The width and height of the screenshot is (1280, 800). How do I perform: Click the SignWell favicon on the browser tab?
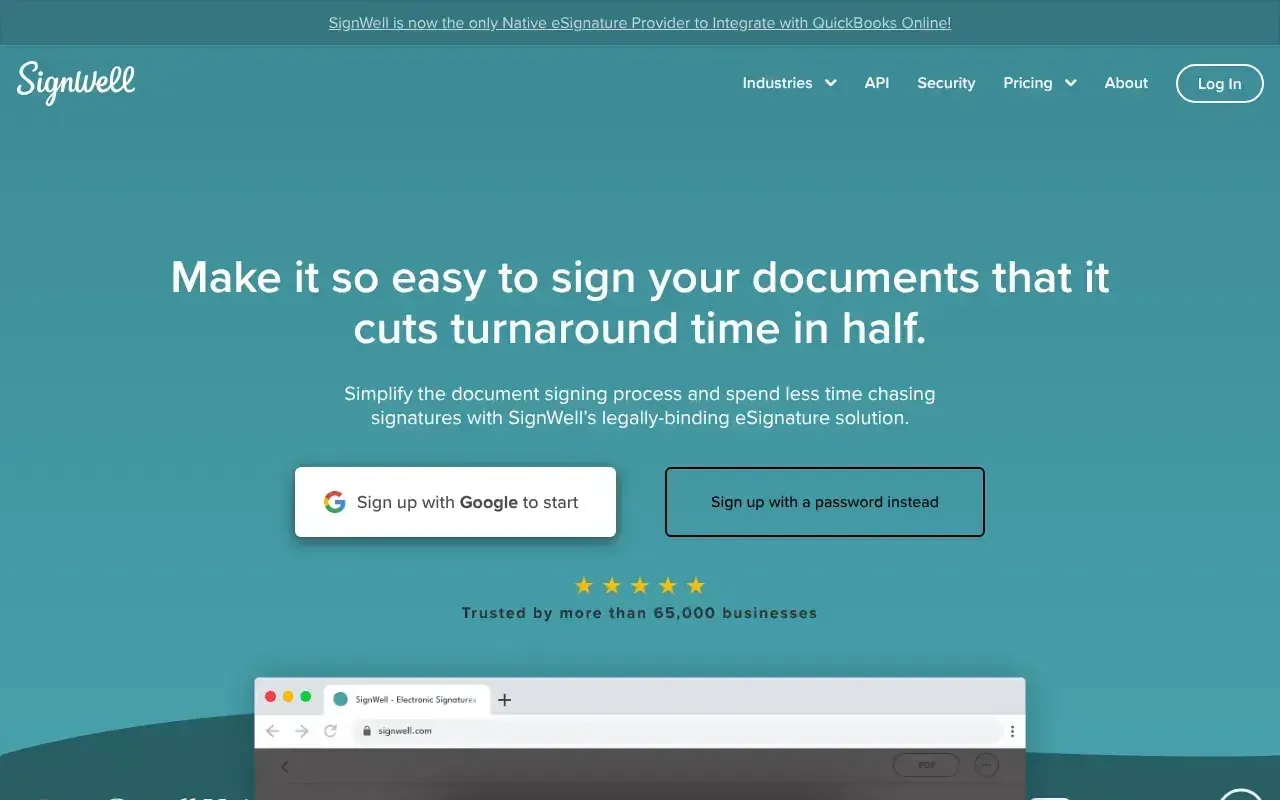[338, 699]
